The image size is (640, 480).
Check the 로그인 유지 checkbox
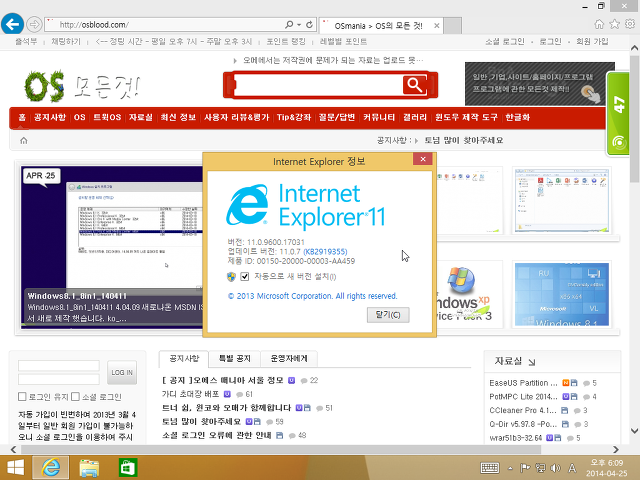(x=22, y=396)
